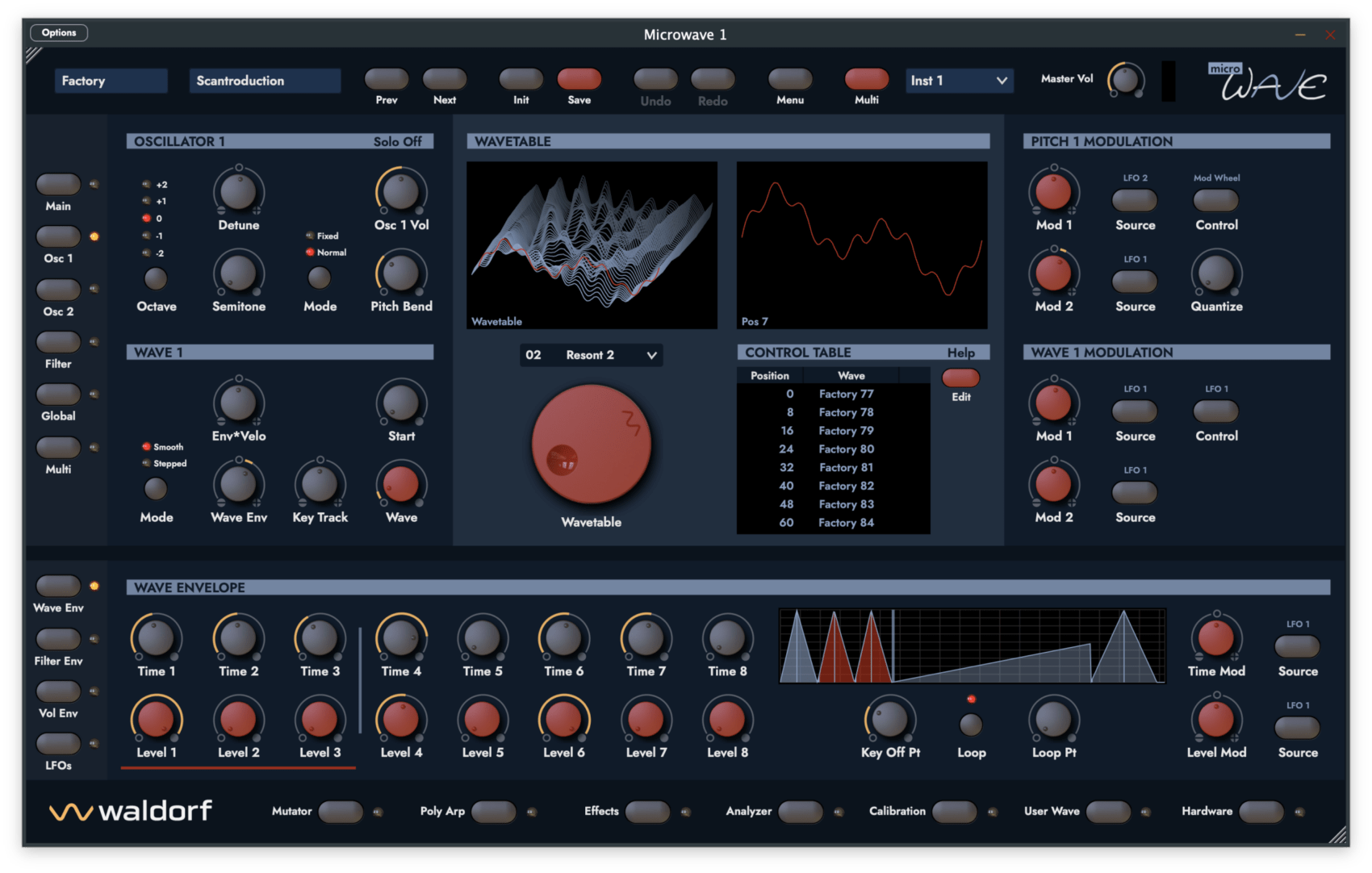This screenshot has width=1372, height=873.
Task: Switch to the Filter page
Action: click(x=58, y=342)
